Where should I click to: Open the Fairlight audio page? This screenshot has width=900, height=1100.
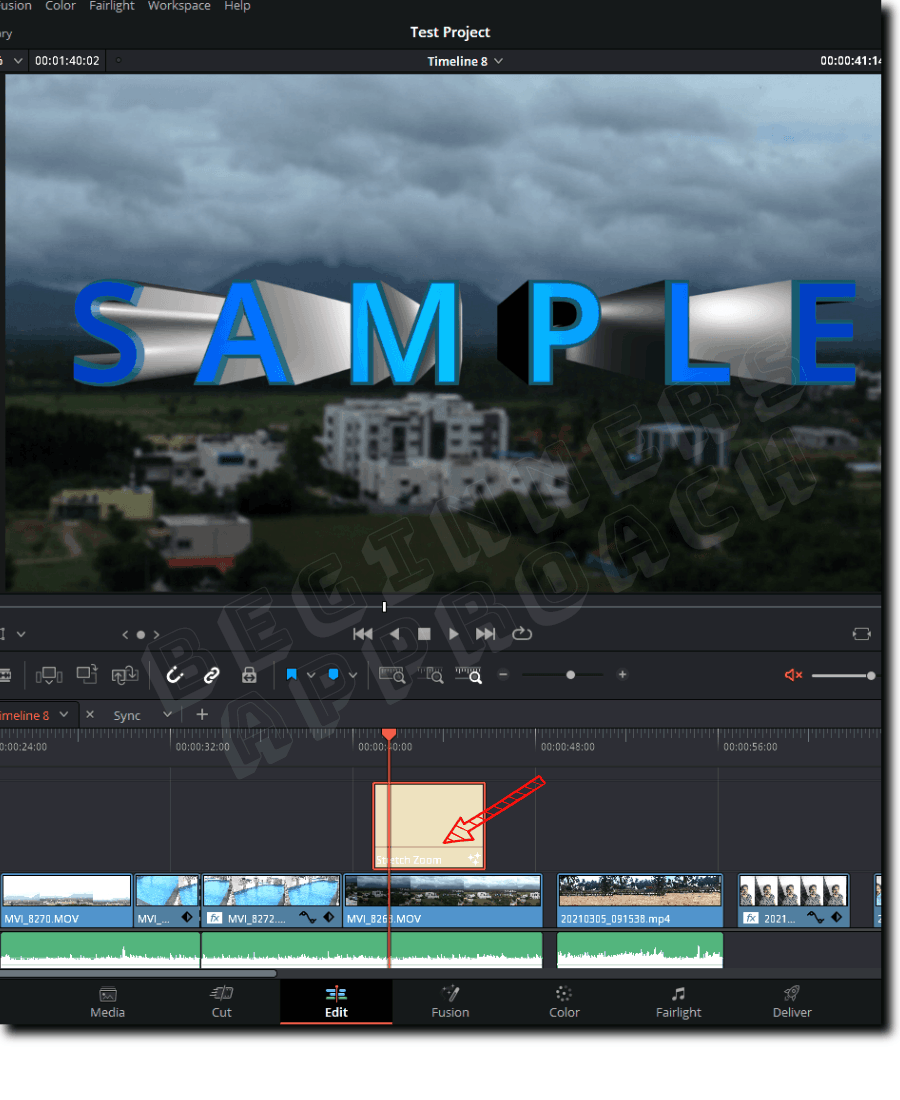(678, 1003)
